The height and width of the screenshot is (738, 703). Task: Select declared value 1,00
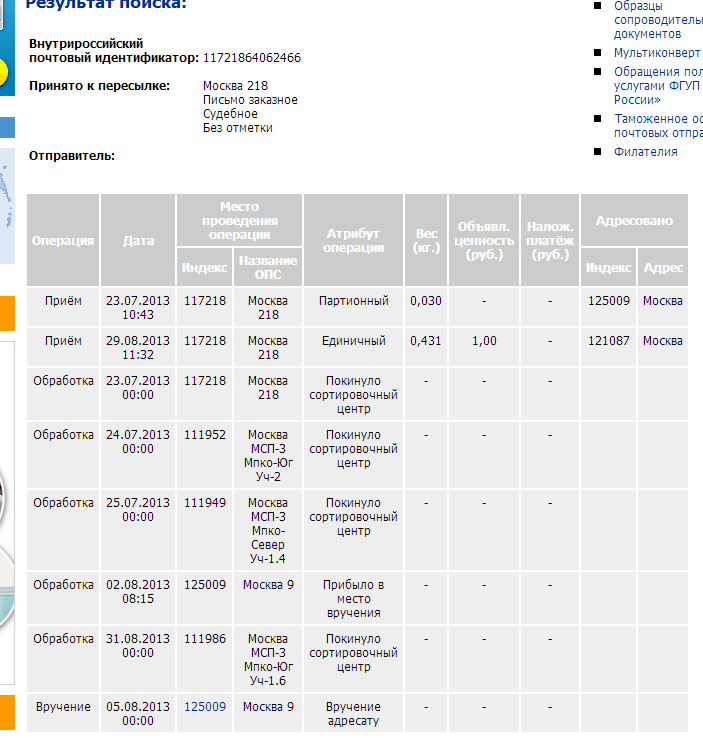coord(484,341)
